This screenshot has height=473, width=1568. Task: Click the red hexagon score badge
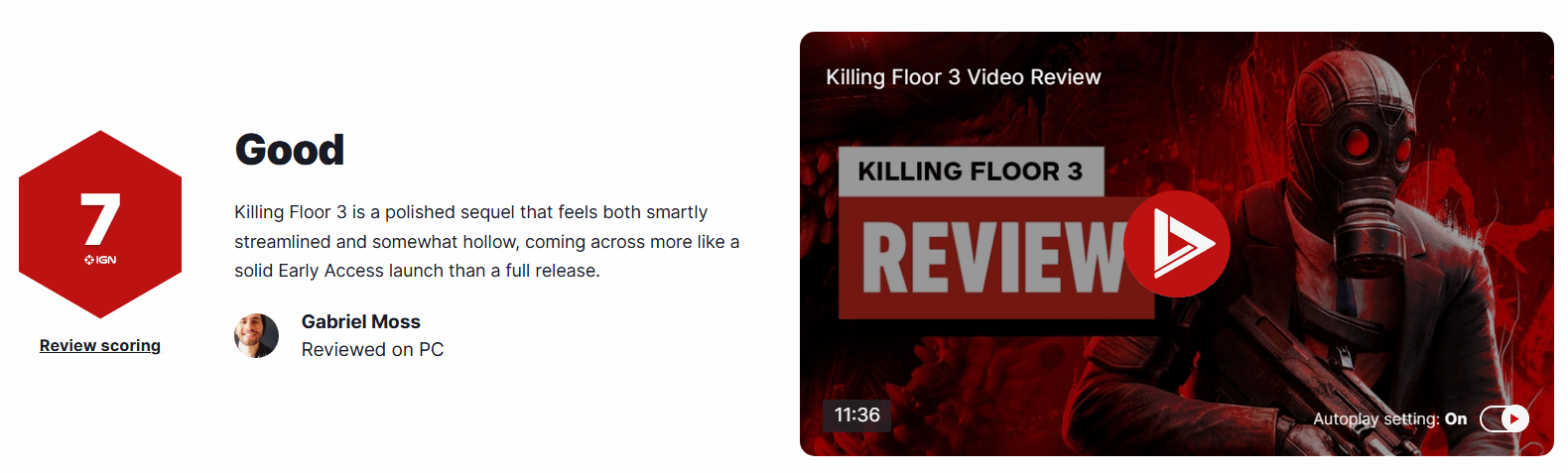pos(100,224)
